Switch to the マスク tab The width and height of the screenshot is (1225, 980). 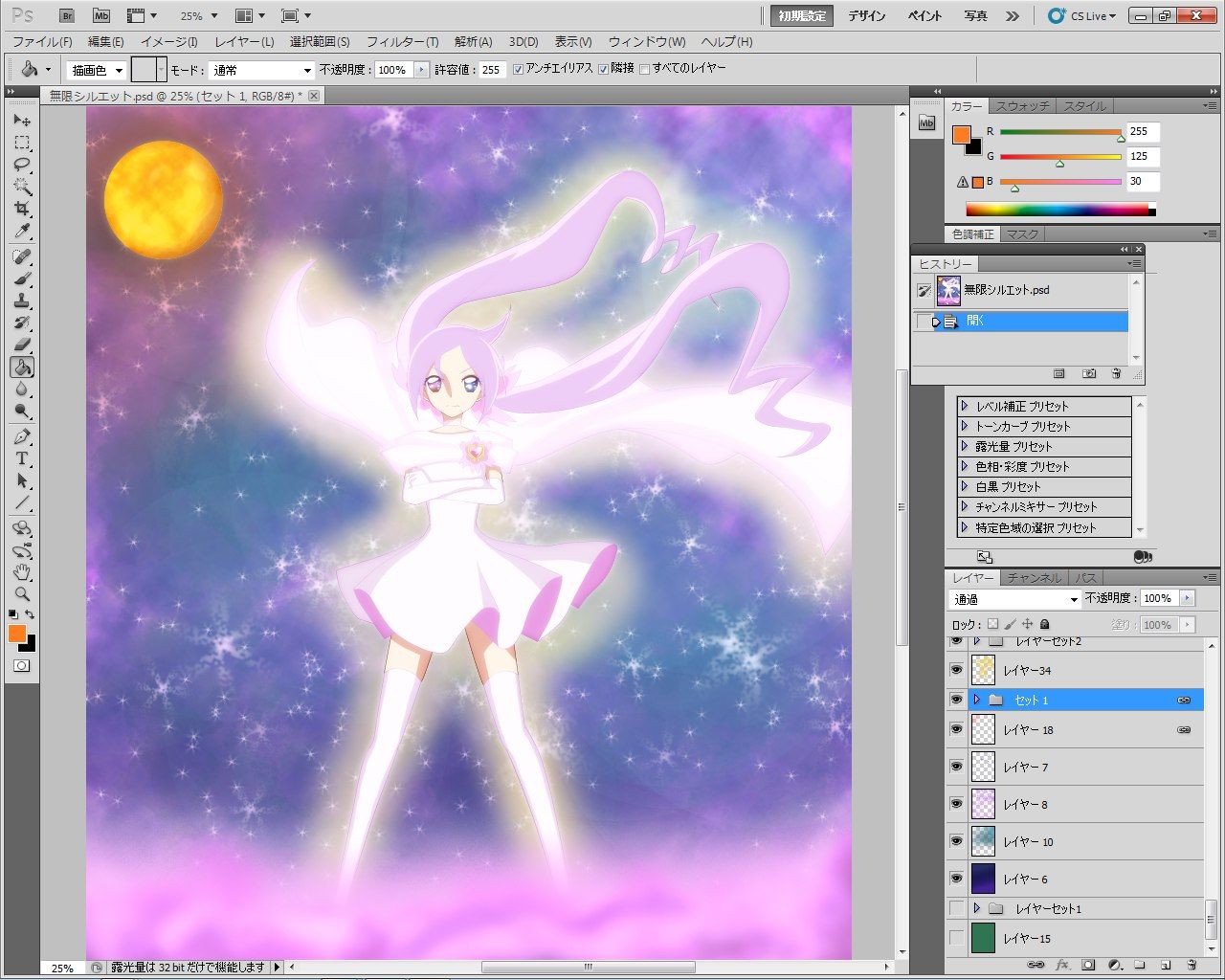(x=1022, y=234)
